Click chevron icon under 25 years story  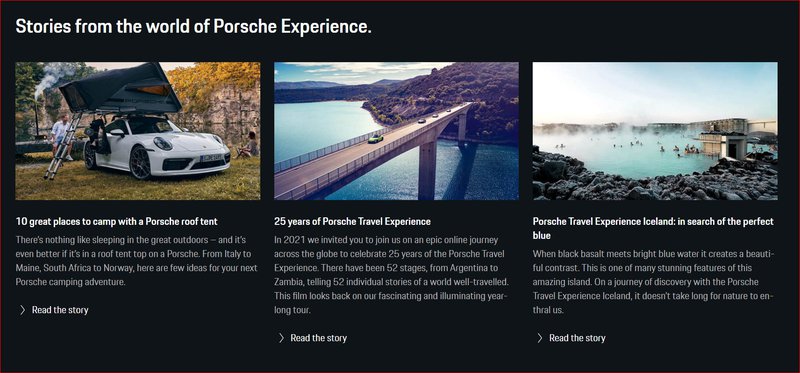tap(281, 338)
